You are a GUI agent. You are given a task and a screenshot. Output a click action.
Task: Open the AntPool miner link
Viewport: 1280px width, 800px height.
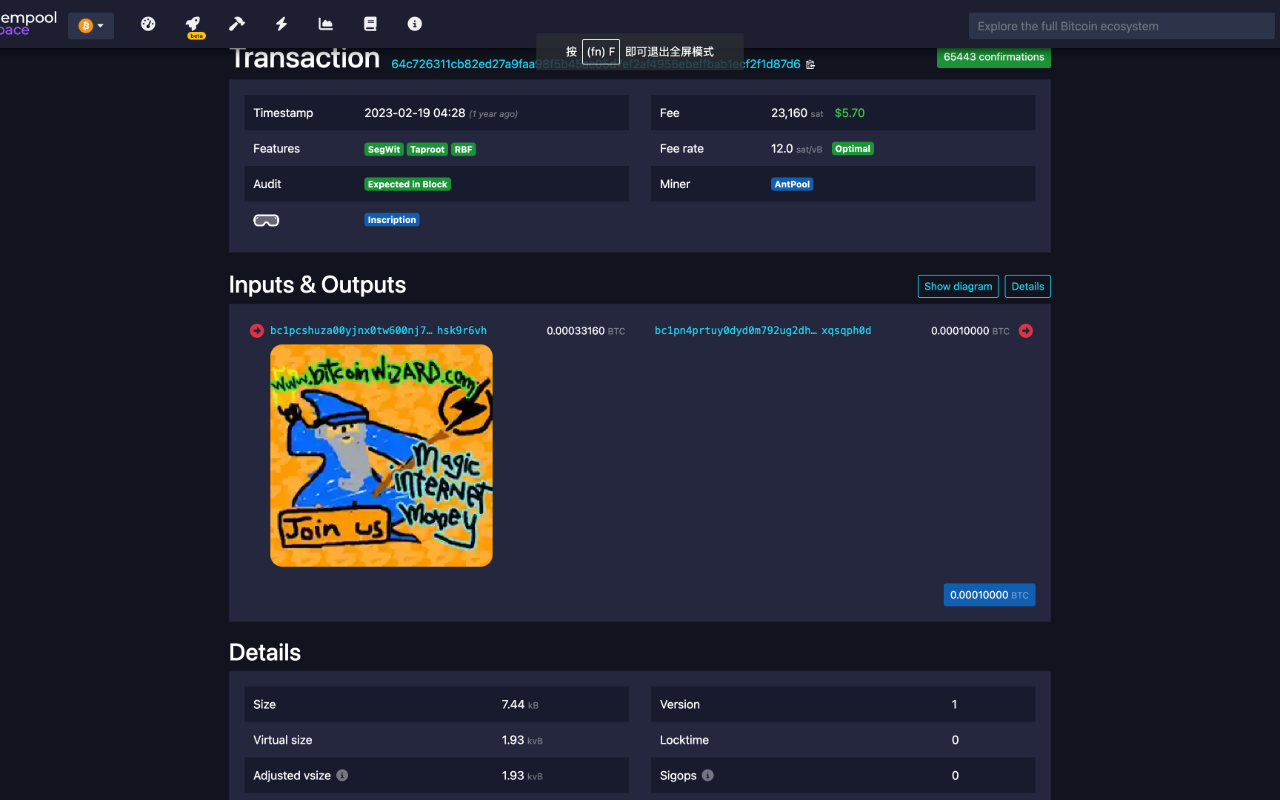[x=792, y=184]
